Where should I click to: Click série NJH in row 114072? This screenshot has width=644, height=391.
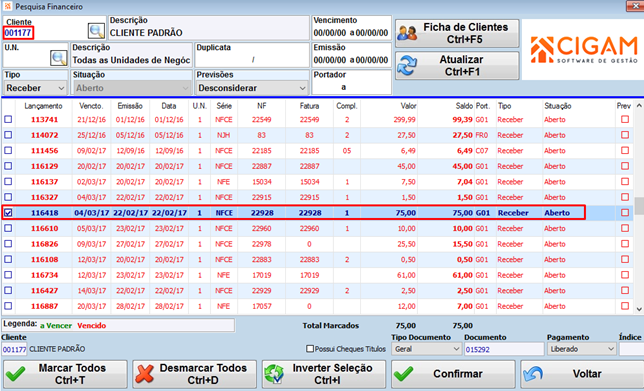[224, 135]
